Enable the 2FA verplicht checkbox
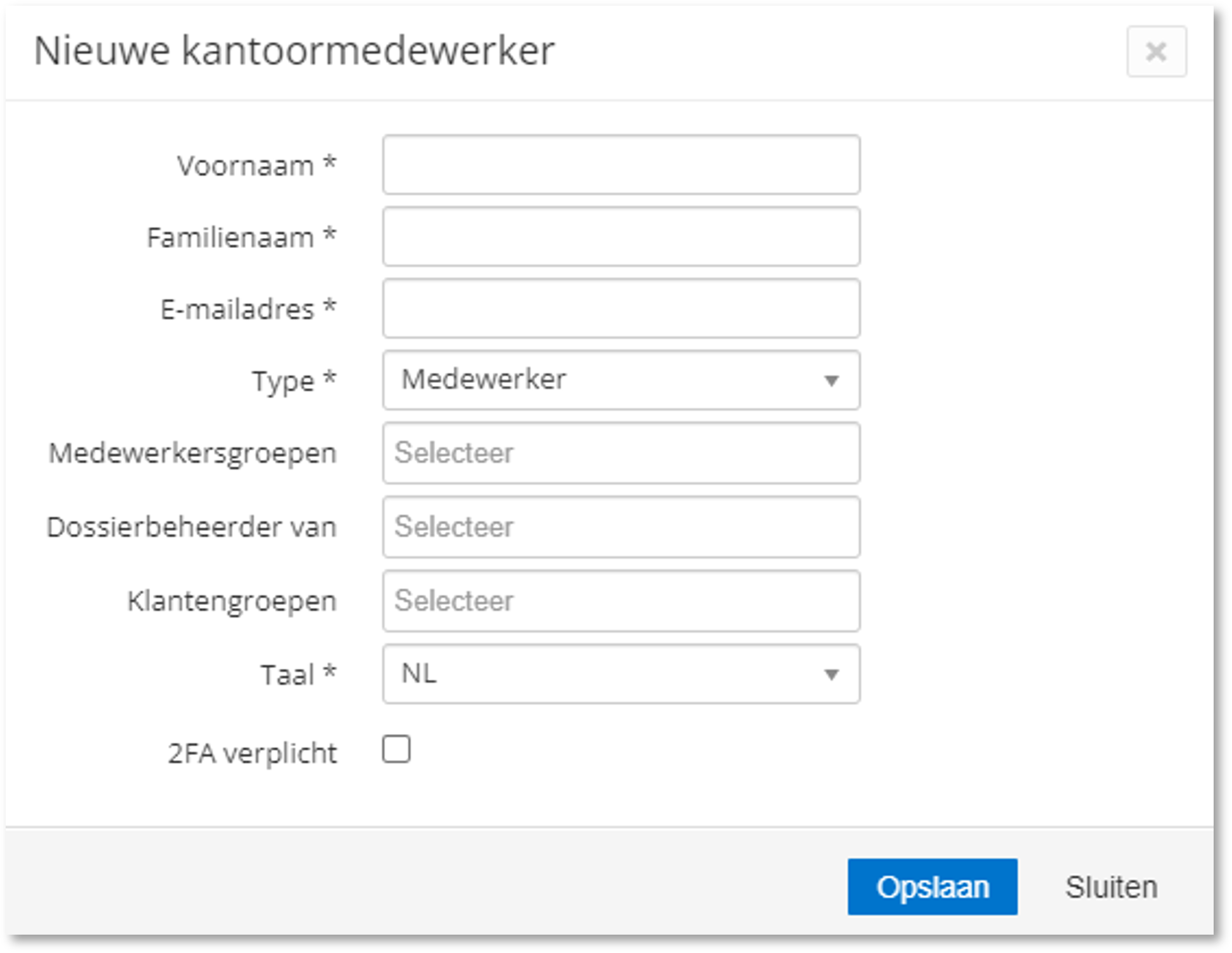Screen dimensions: 1232x953 [396, 749]
